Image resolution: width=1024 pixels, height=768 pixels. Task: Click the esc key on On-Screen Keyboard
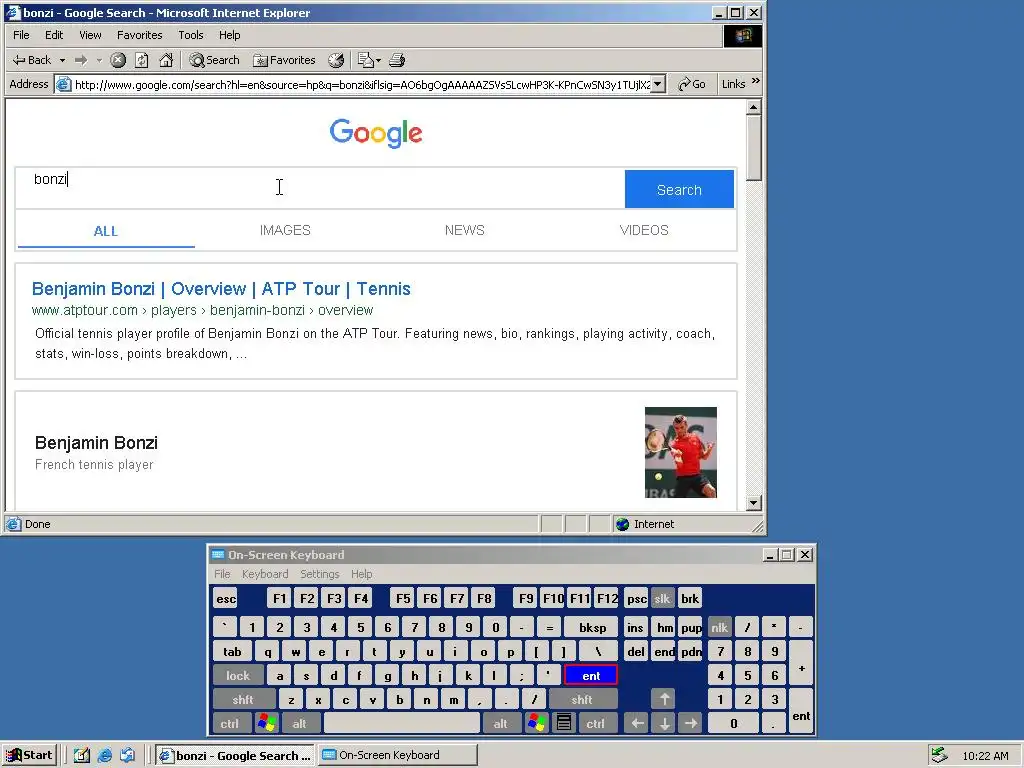click(226, 599)
